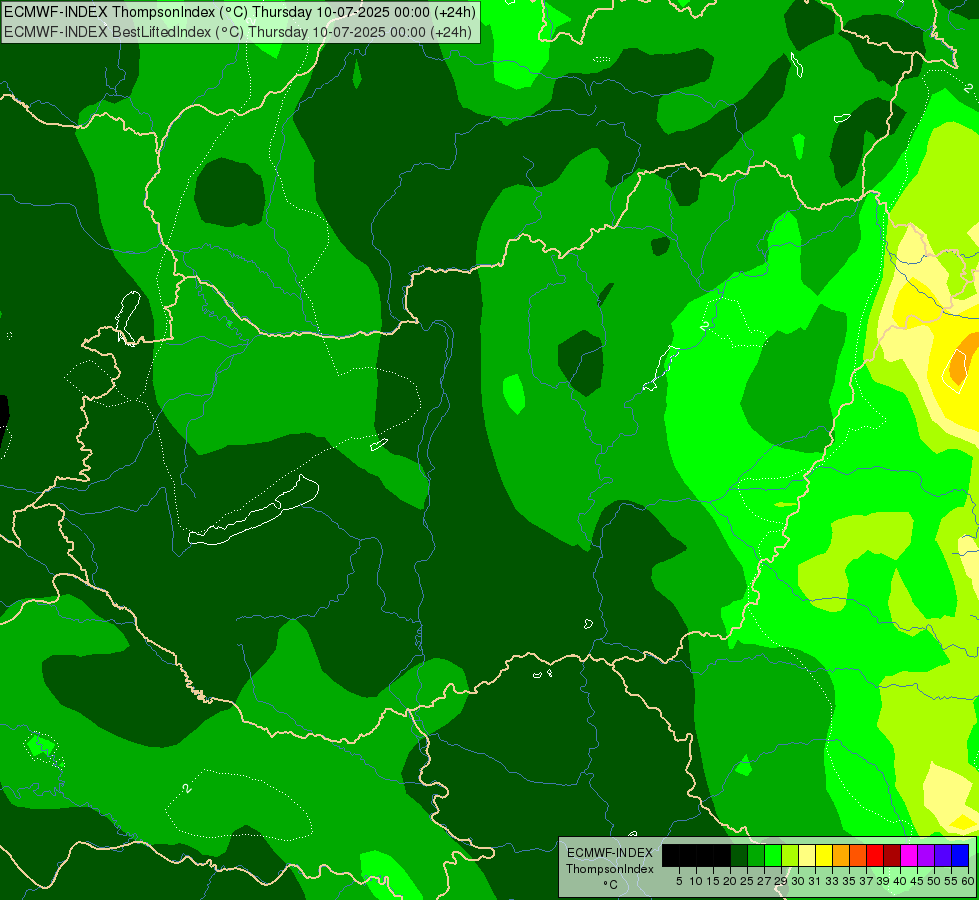Image resolution: width=979 pixels, height=900 pixels.
Task: Pick the blue 55–60 legend swatch
Action: point(960,855)
